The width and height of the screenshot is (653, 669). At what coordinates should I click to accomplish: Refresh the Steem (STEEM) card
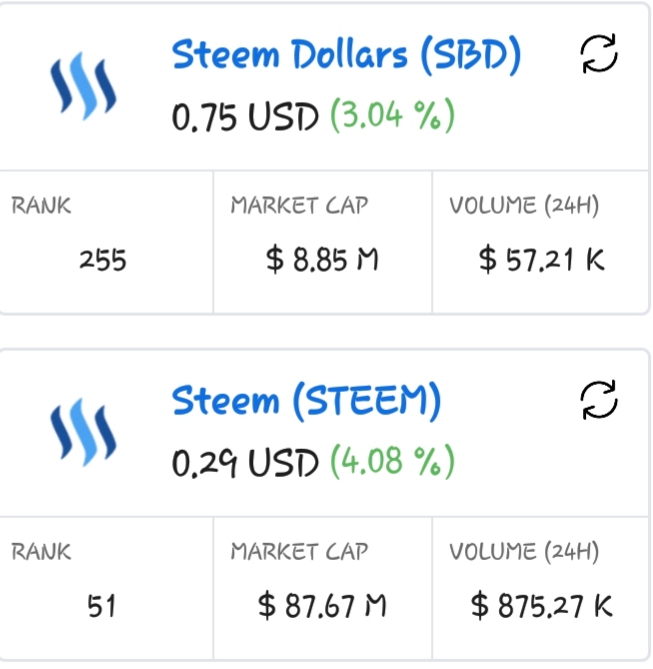tap(599, 400)
